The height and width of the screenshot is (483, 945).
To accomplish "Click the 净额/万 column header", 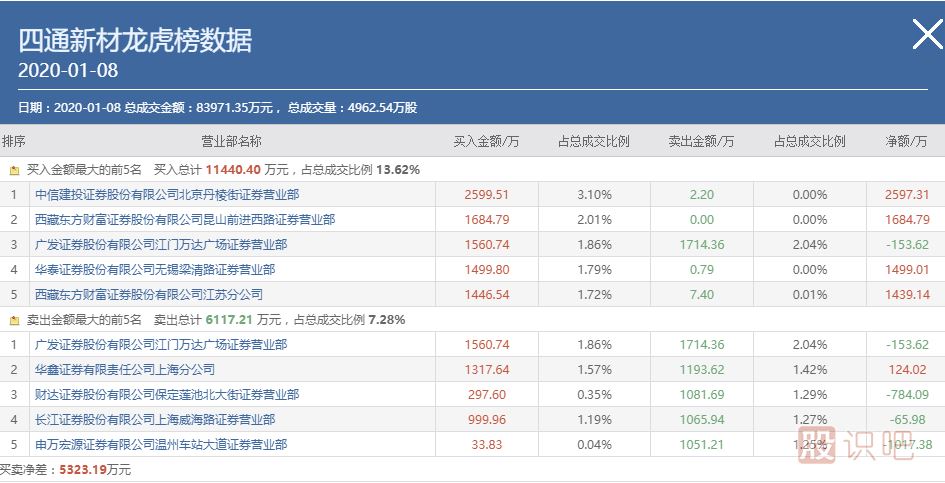I will (x=907, y=142).
